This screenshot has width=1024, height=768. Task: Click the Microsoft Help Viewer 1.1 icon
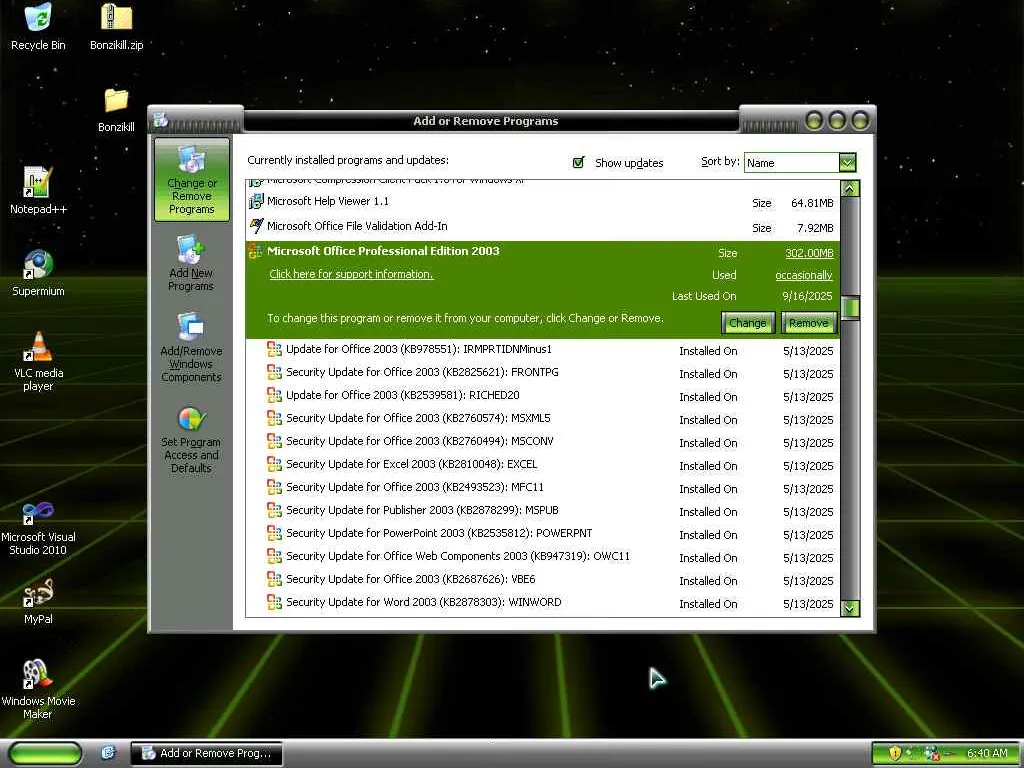[257, 201]
